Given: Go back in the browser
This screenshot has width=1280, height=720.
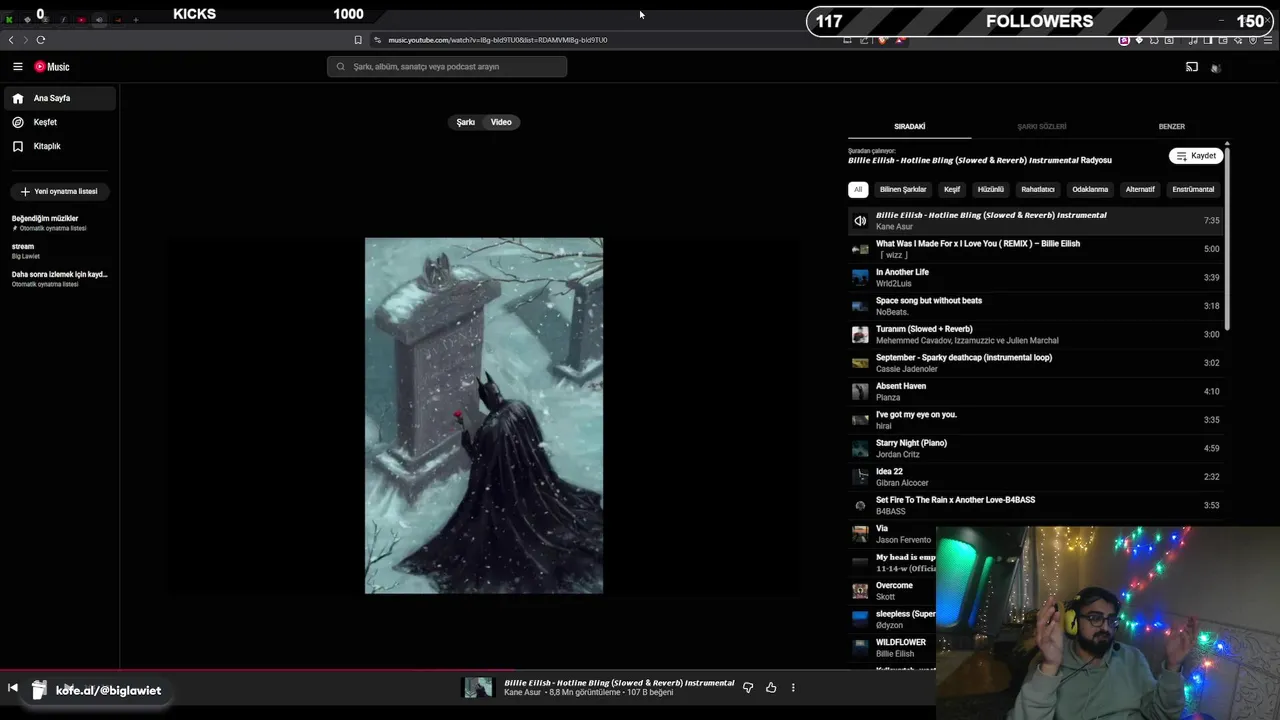Looking at the screenshot, I should click(x=11, y=40).
